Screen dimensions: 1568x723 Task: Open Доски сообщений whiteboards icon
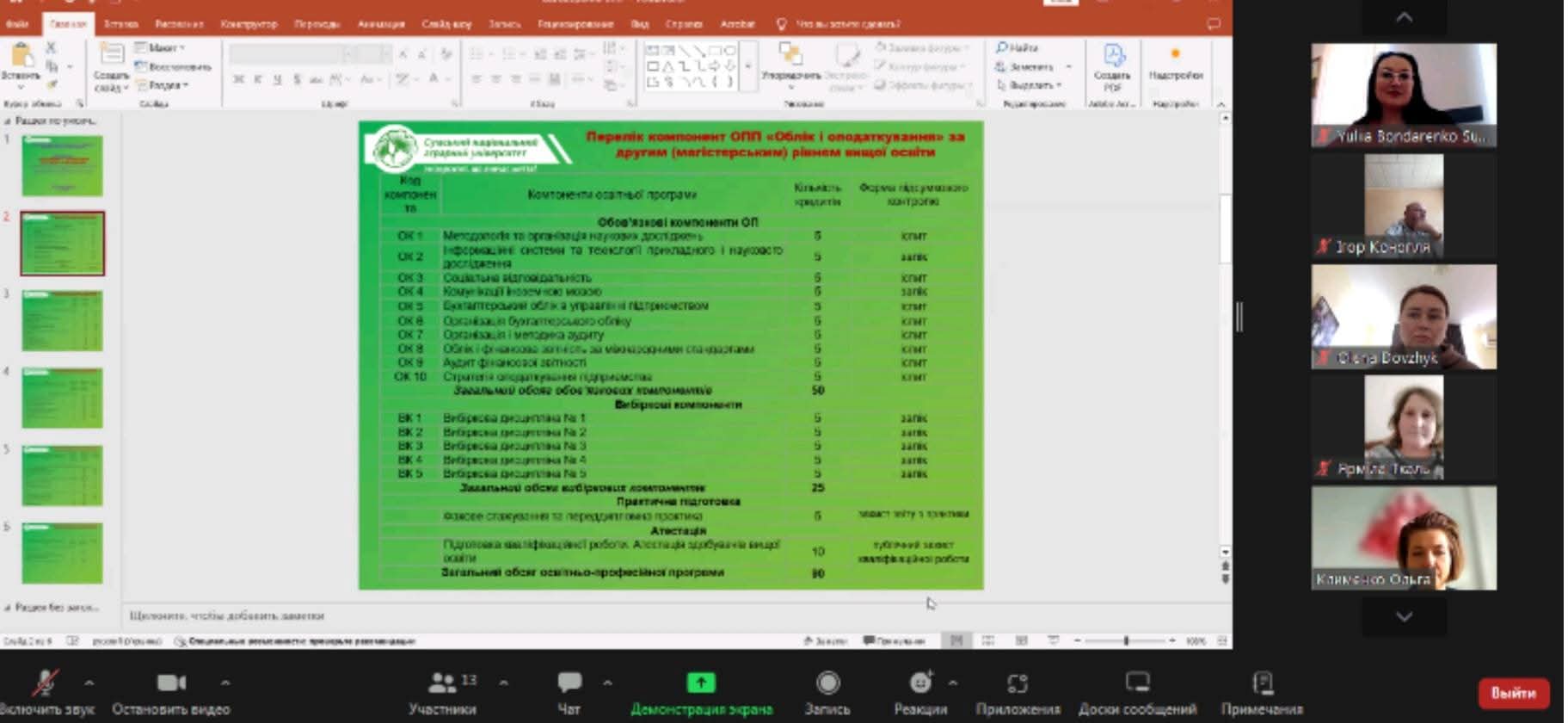click(1137, 683)
